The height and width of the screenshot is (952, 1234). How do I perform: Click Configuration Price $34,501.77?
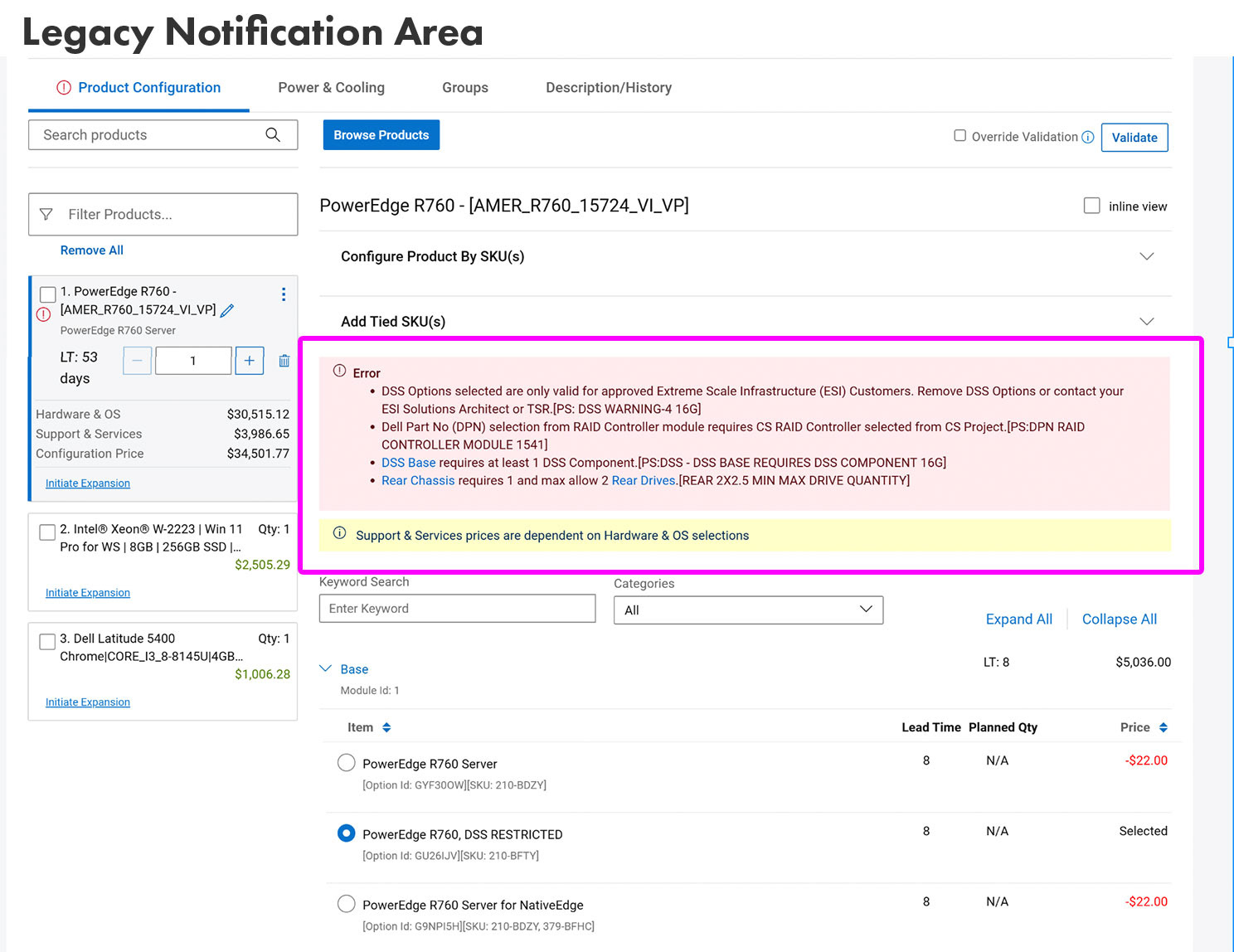point(258,454)
